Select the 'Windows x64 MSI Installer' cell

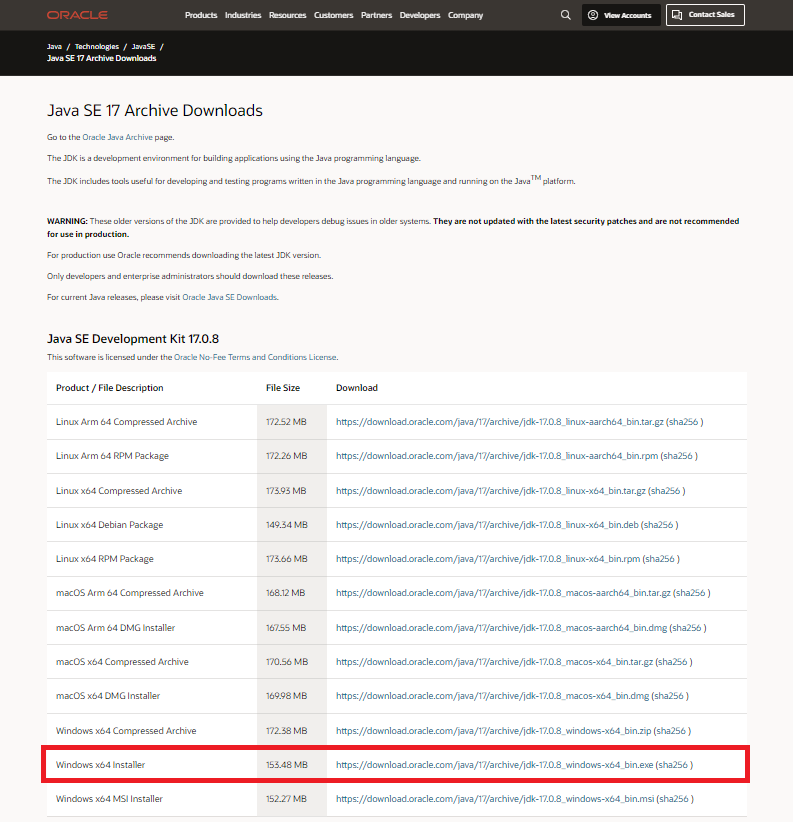[x=152, y=799]
